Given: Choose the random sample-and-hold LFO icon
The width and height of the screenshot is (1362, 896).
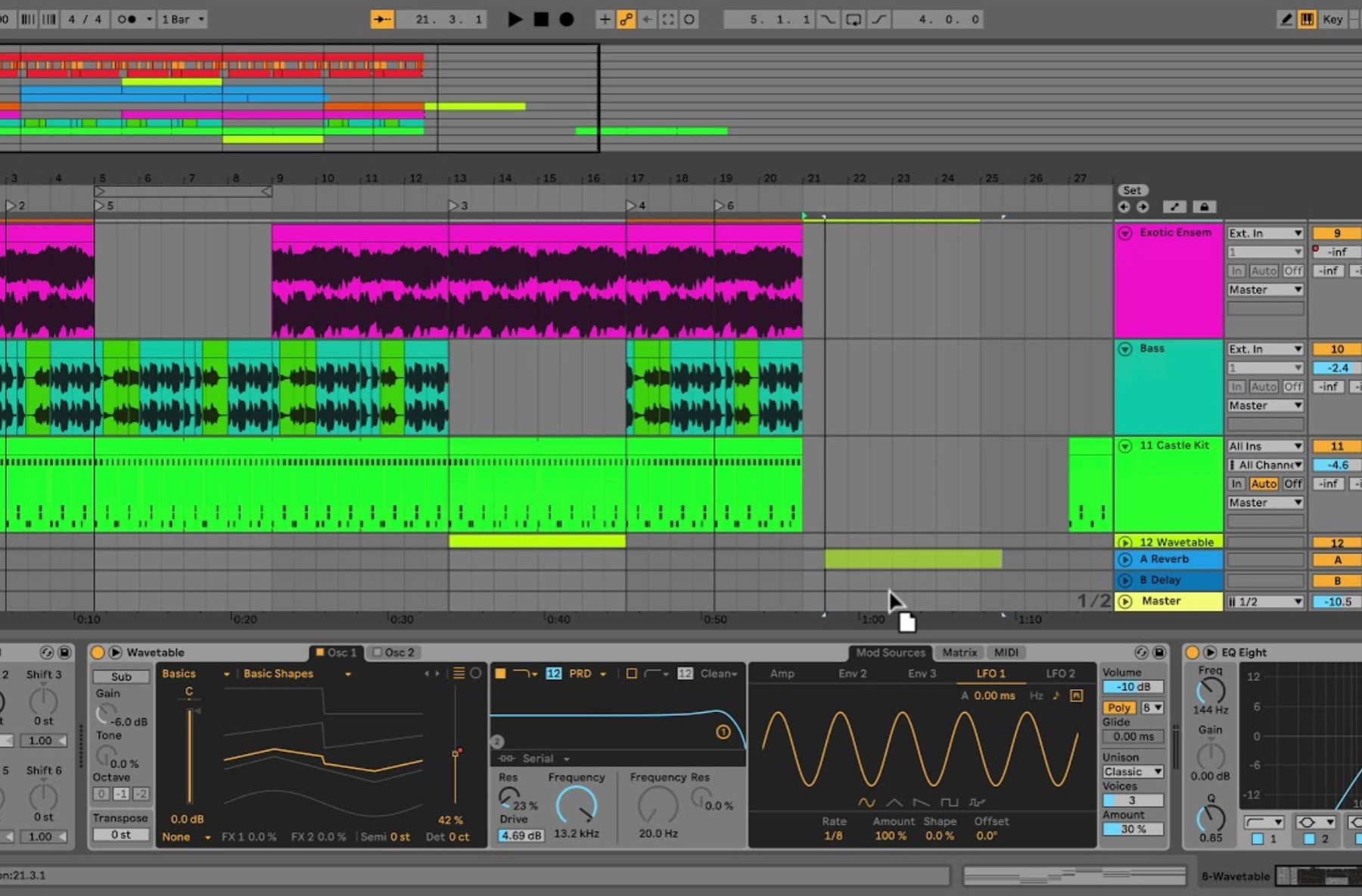Looking at the screenshot, I should [977, 802].
